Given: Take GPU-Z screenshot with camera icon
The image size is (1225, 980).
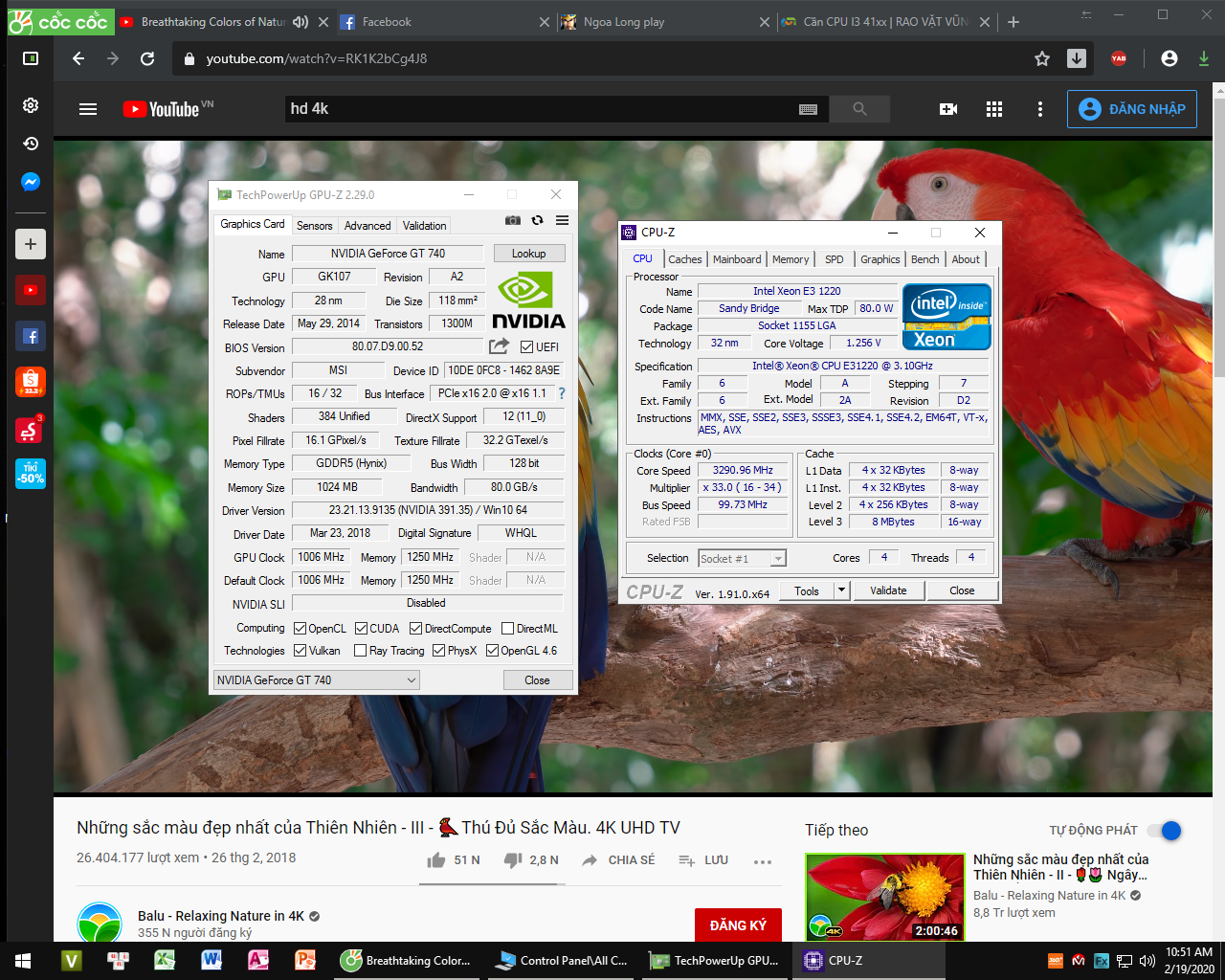Looking at the screenshot, I should click(x=513, y=220).
